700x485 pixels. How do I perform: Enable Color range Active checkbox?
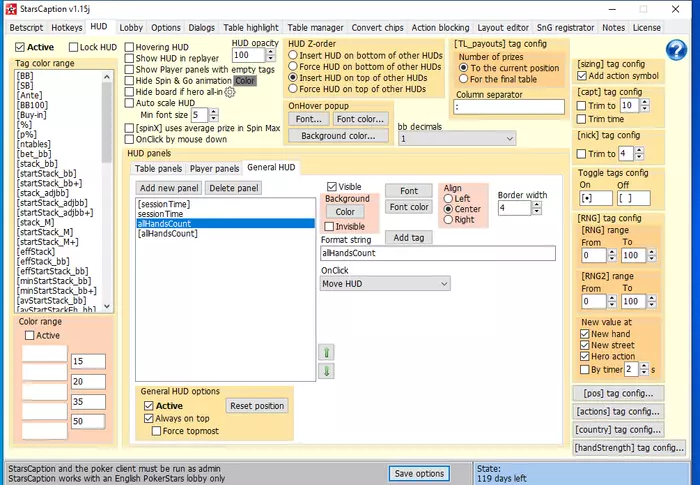(x=30, y=335)
